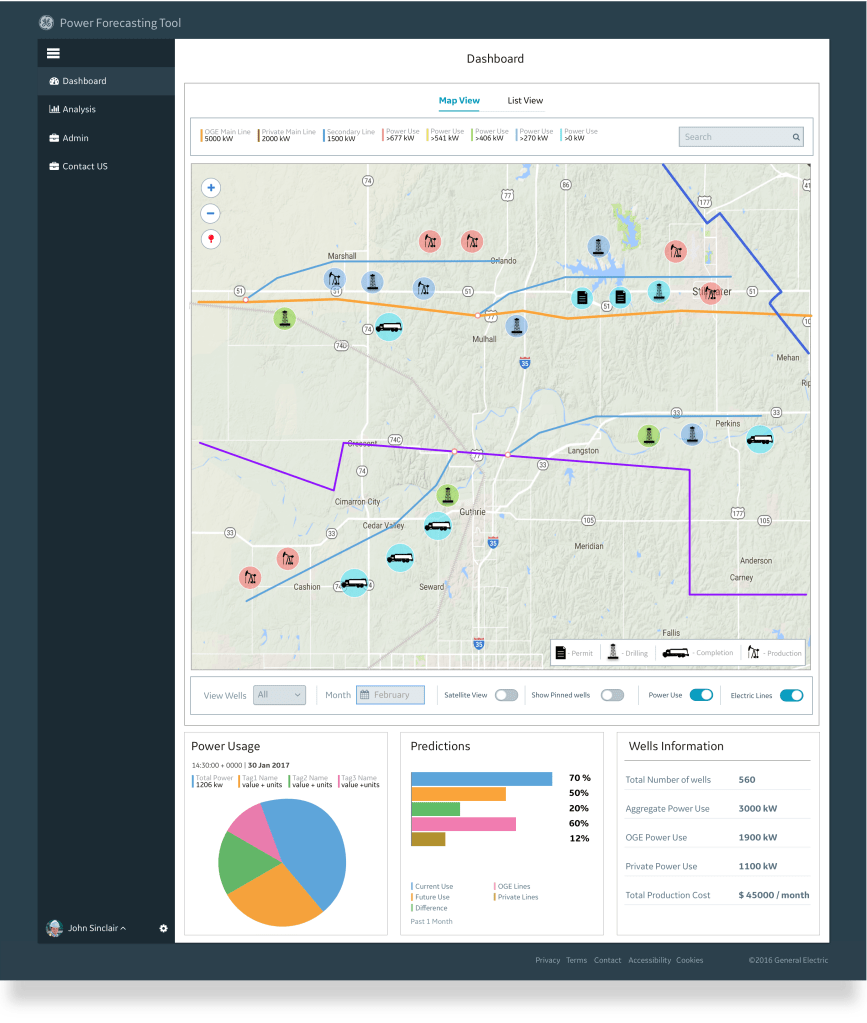Open settings gear next to John Sinclair
The width and height of the screenshot is (867, 1023).
164,928
